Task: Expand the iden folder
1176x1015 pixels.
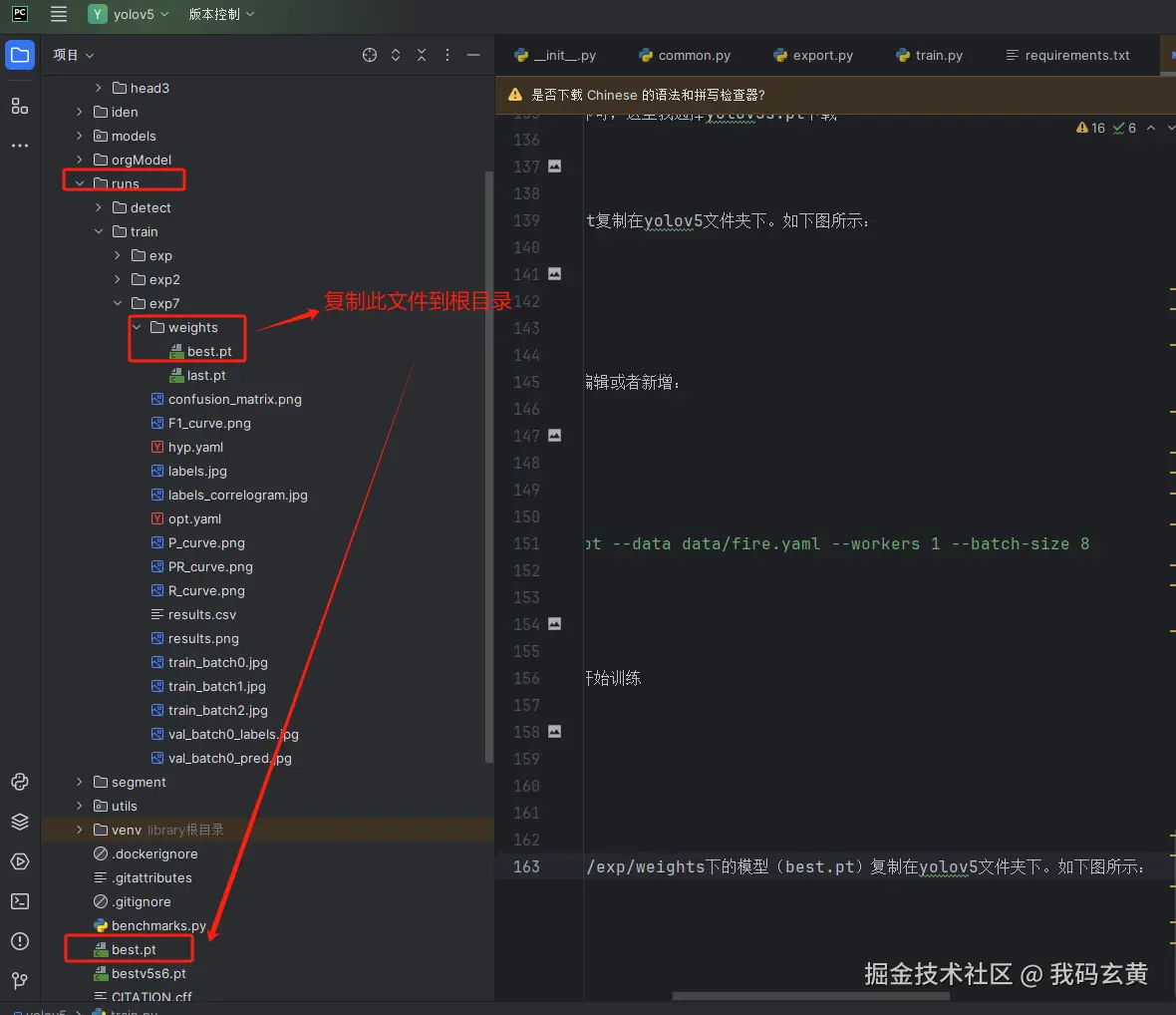Action: [x=80, y=112]
